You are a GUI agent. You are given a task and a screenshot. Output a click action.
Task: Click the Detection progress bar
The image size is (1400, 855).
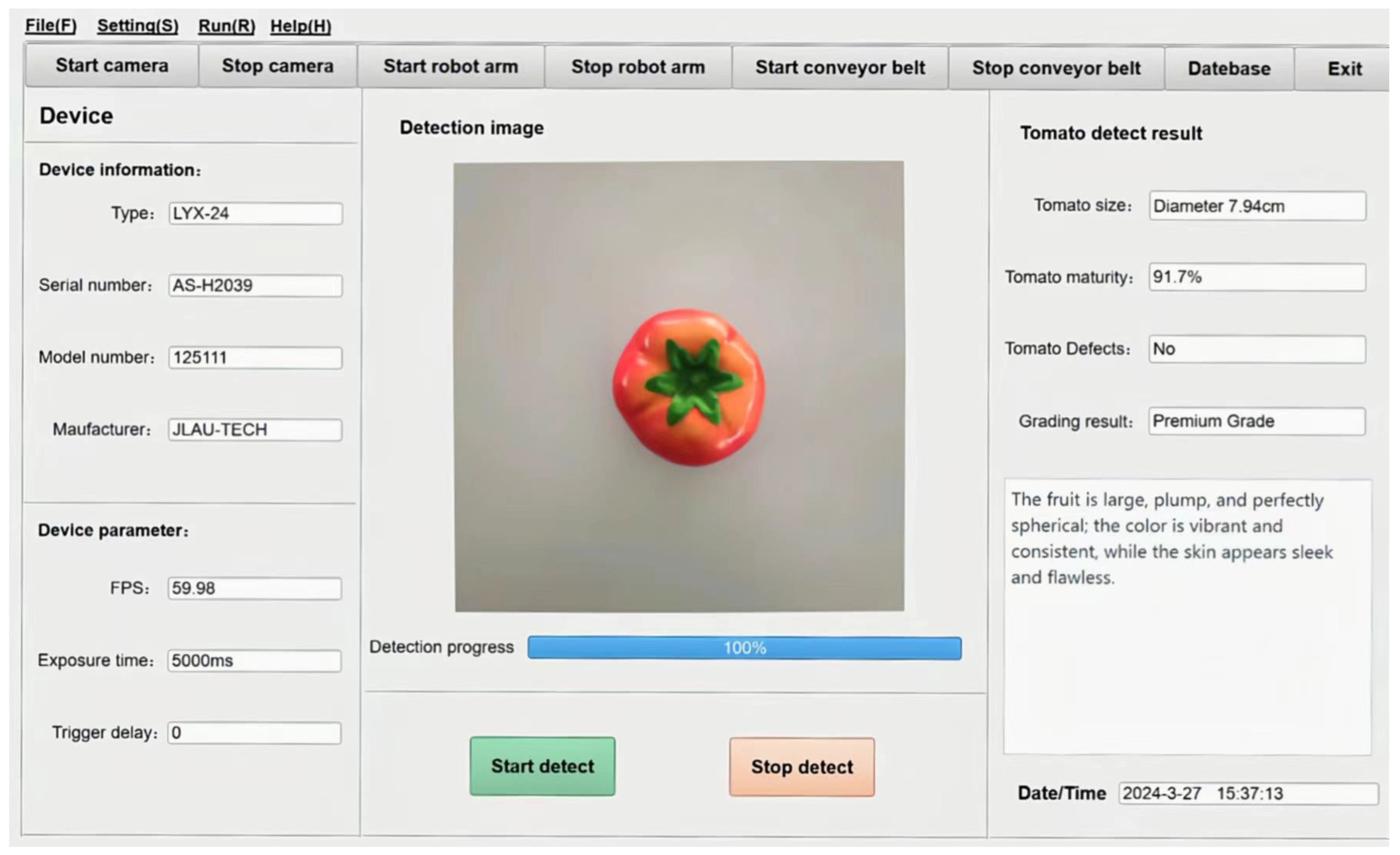(x=744, y=648)
